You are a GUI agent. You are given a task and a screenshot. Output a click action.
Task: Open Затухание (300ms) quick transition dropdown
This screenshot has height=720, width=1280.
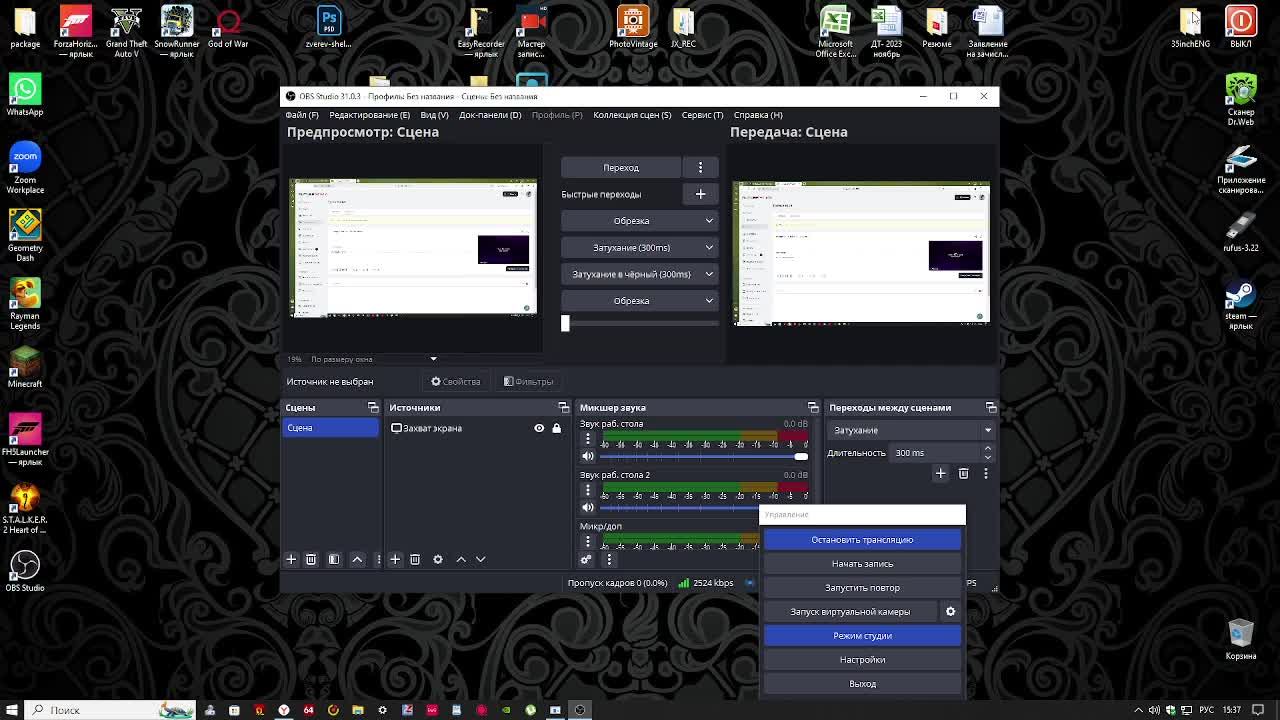point(639,247)
